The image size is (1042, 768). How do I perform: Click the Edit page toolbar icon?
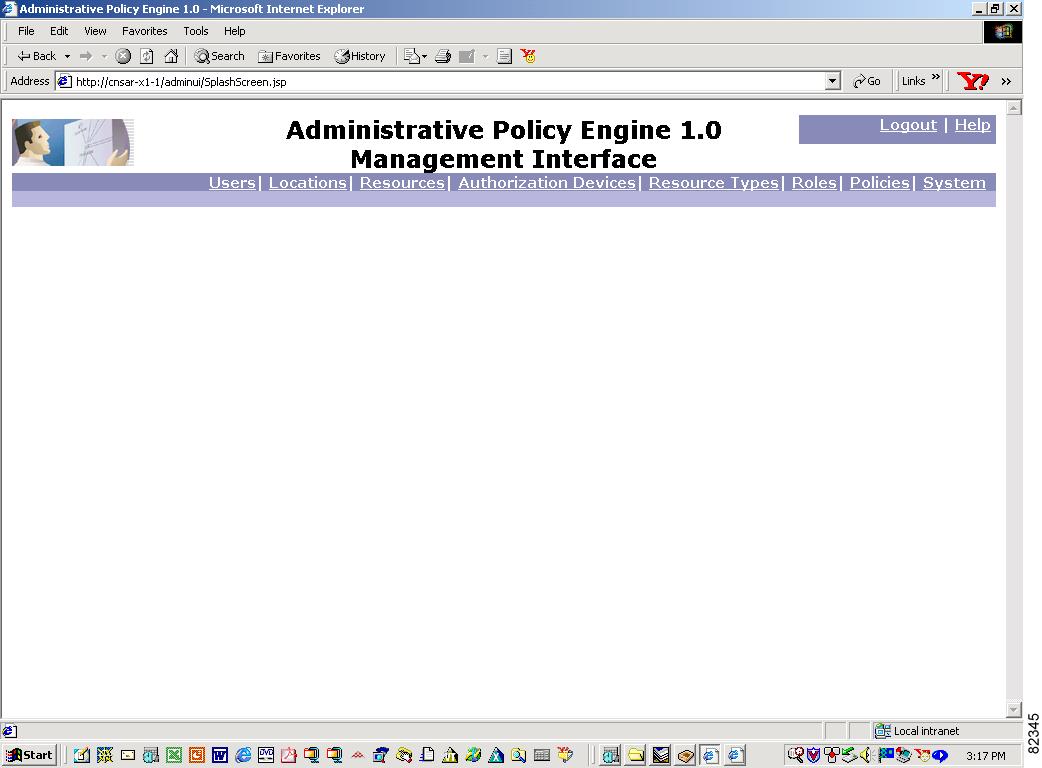pyautogui.click(x=467, y=56)
